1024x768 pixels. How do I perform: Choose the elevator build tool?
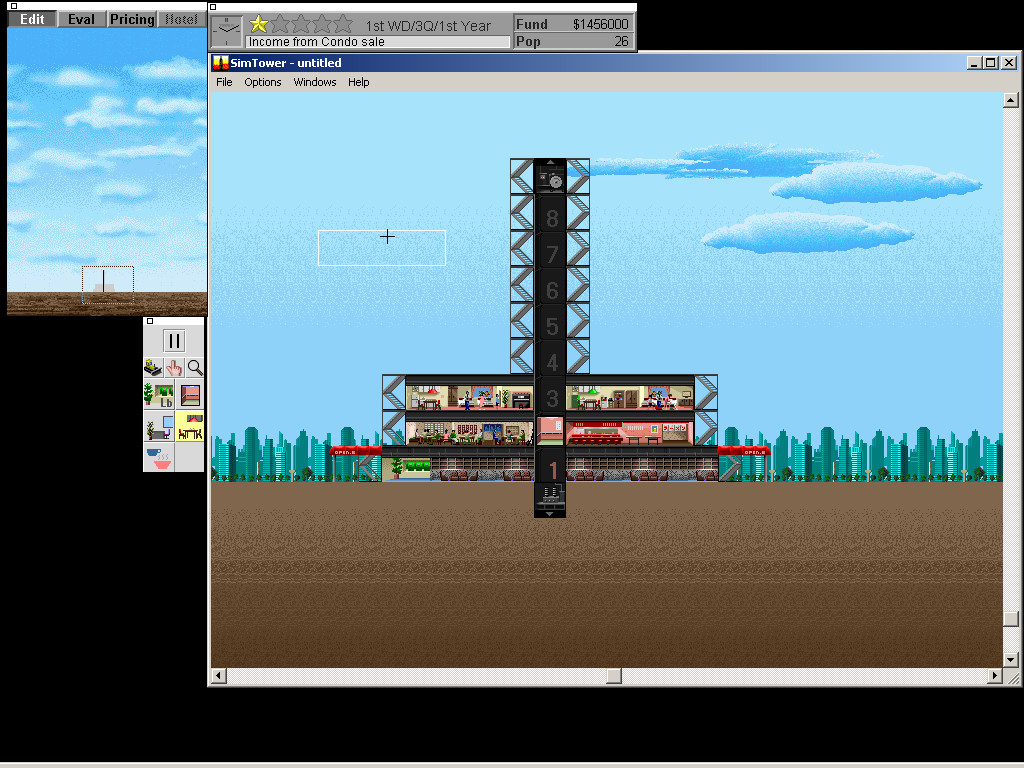coord(189,396)
